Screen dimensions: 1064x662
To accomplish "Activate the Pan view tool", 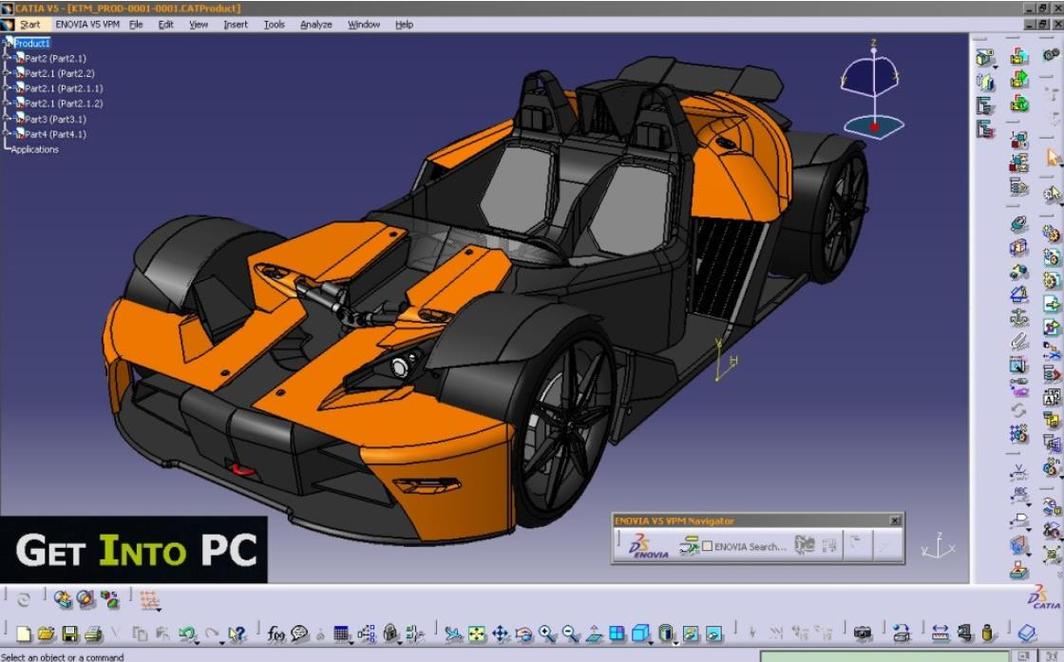I will (x=499, y=634).
